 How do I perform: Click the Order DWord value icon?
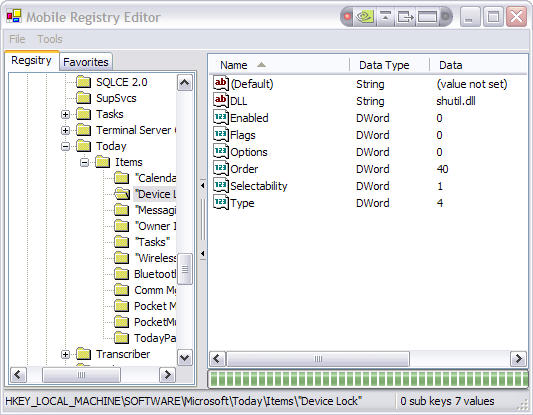click(221, 168)
